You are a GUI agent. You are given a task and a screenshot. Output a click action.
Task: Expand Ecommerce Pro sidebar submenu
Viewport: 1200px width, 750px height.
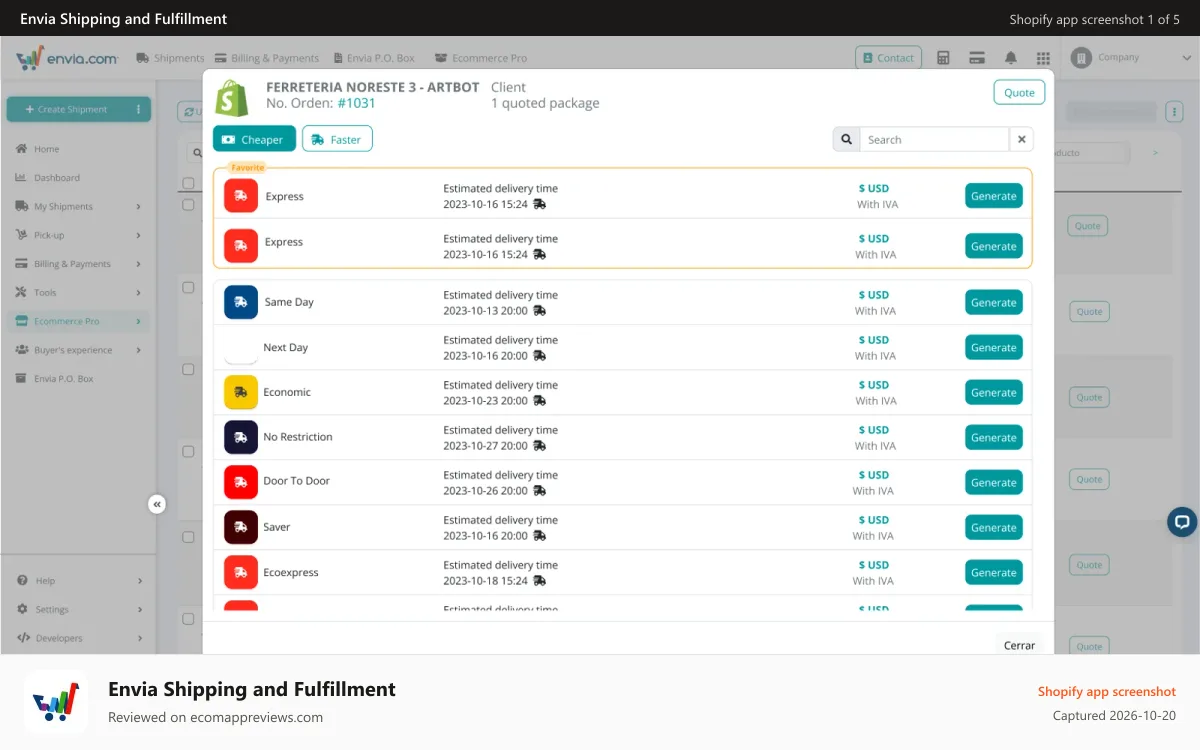(x=139, y=321)
